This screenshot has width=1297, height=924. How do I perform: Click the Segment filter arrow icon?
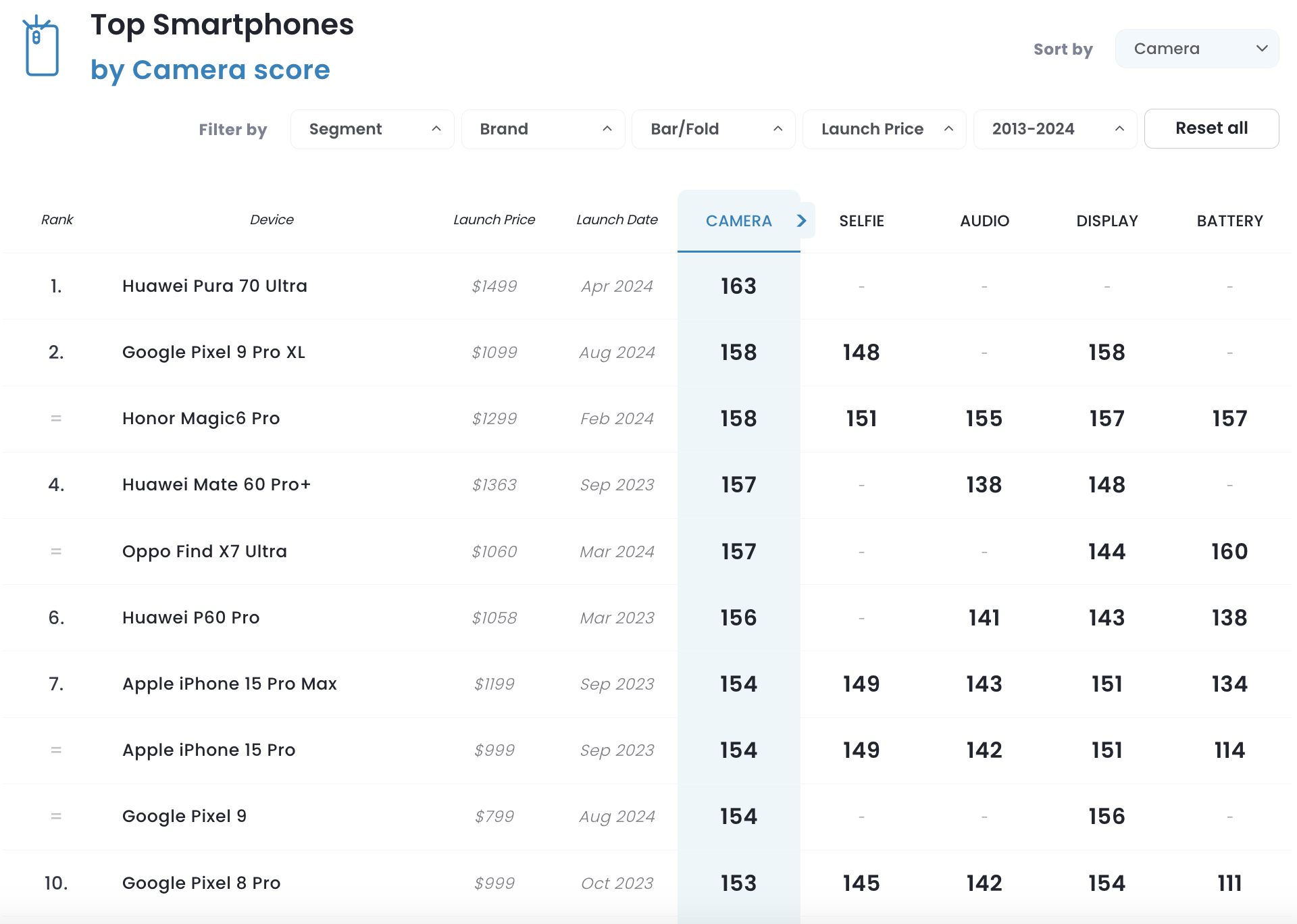click(x=431, y=128)
